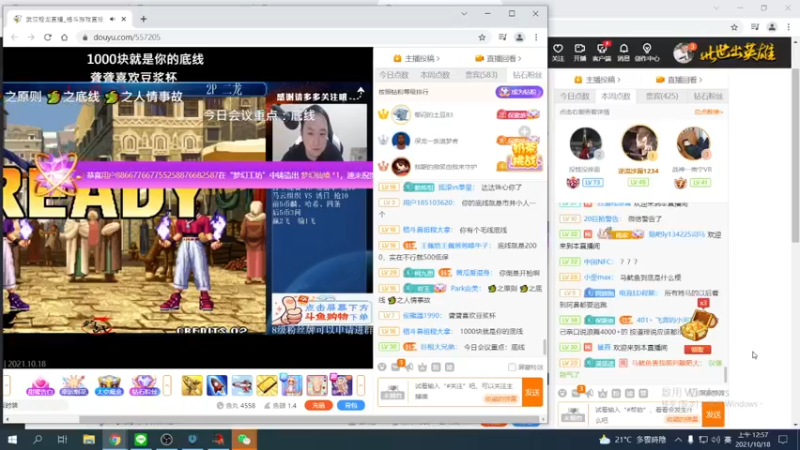Open WeChat from the taskbar
The width and height of the screenshot is (800, 450).
tap(244, 439)
